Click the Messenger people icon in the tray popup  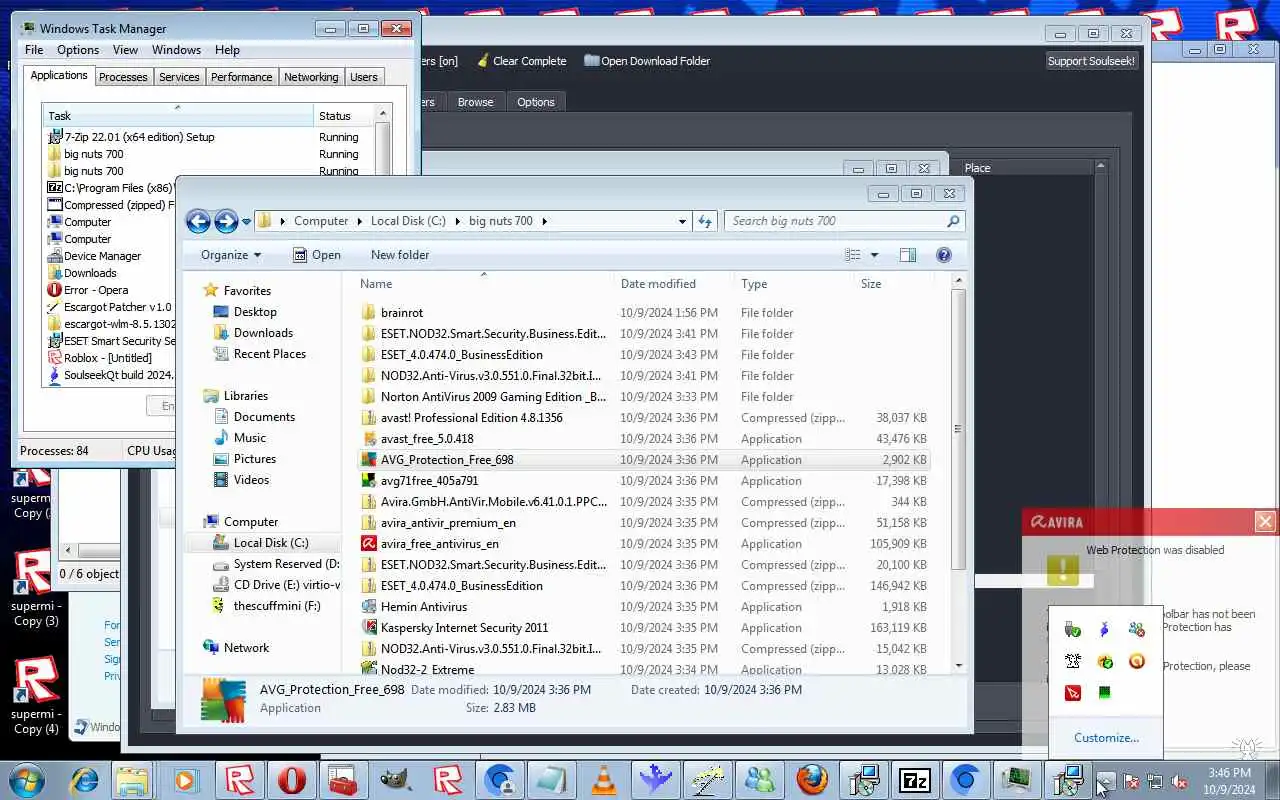click(1137, 629)
